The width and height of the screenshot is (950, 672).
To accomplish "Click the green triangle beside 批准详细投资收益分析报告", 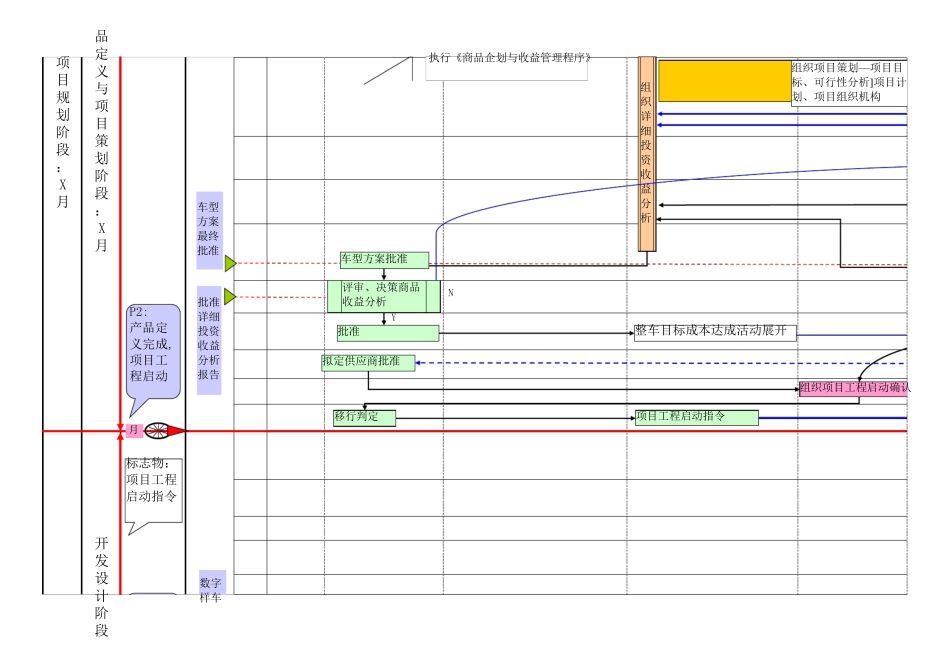I will [x=230, y=297].
